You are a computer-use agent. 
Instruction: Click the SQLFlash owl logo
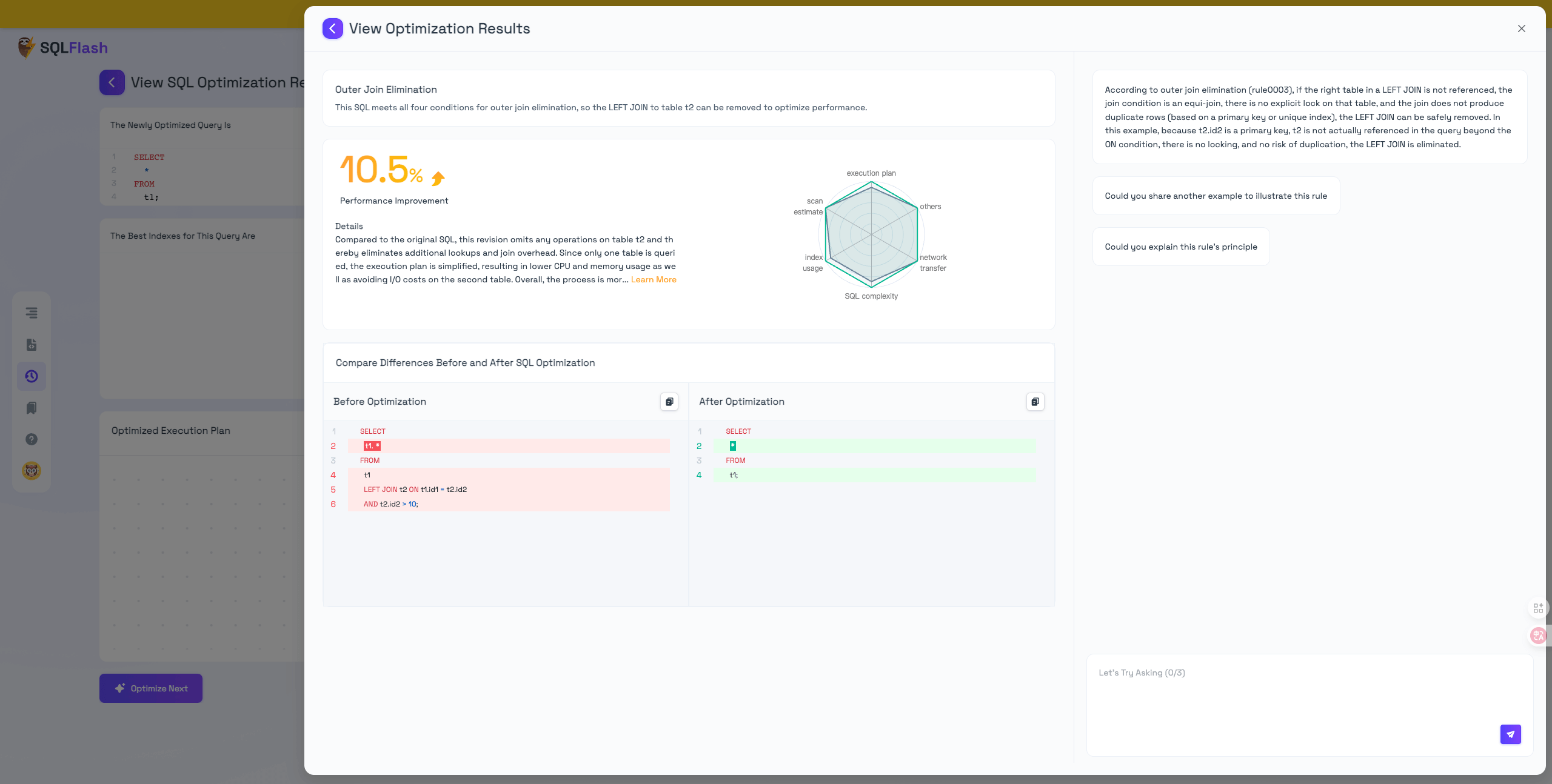(x=26, y=47)
